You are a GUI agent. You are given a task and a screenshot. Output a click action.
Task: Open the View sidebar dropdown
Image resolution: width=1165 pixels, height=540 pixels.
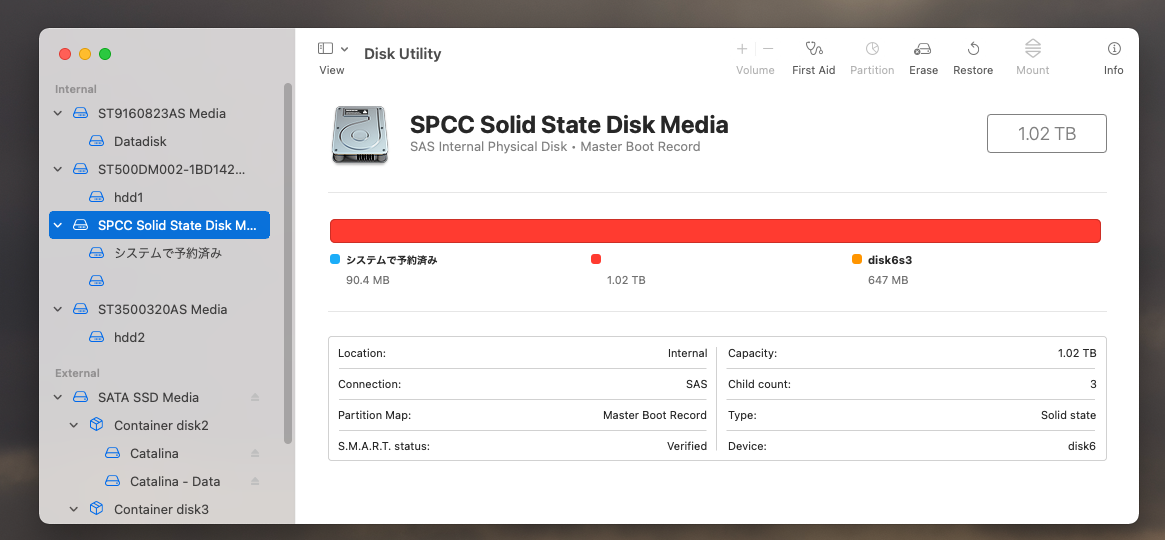point(332,49)
